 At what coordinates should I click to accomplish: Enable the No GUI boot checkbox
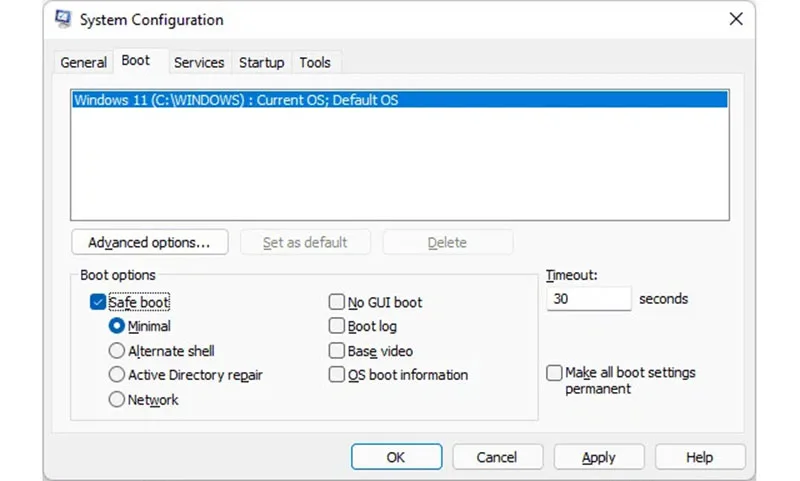[337, 302]
